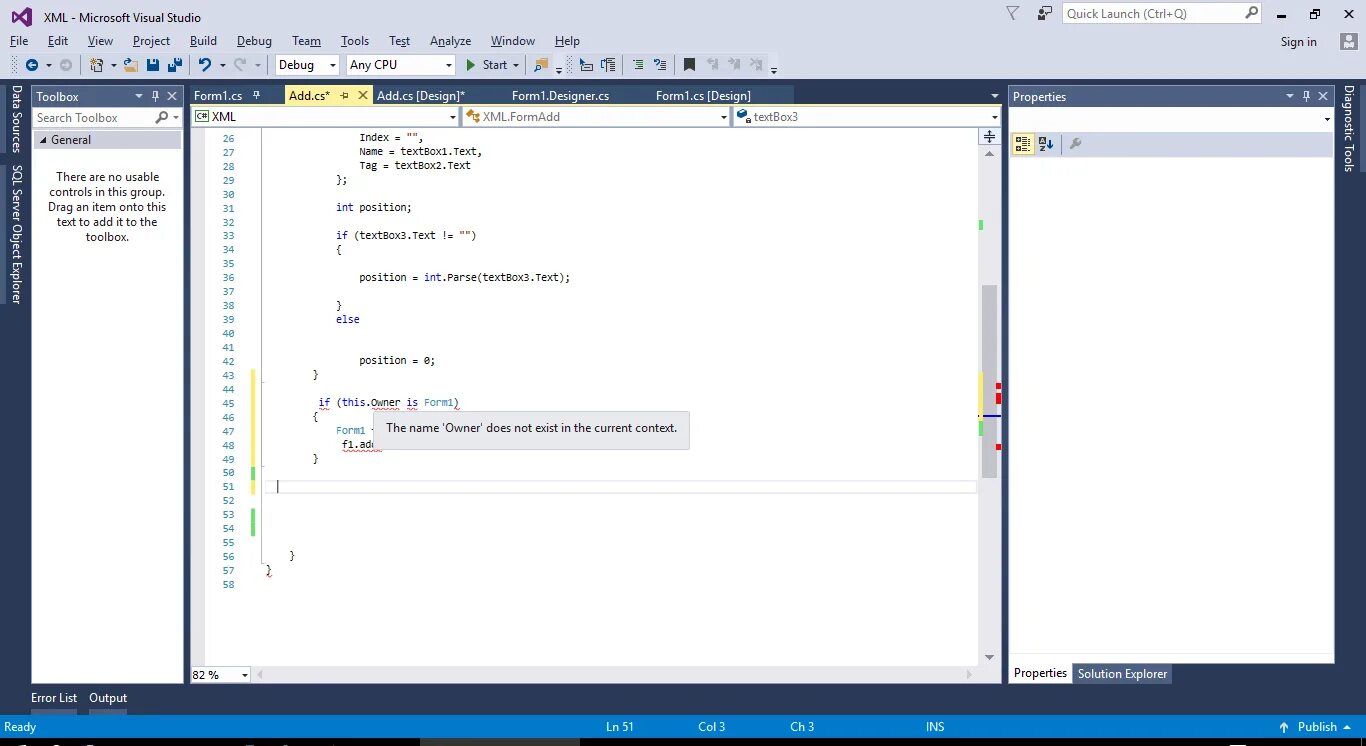Click the Navigate Backward arrow icon

coord(32,65)
